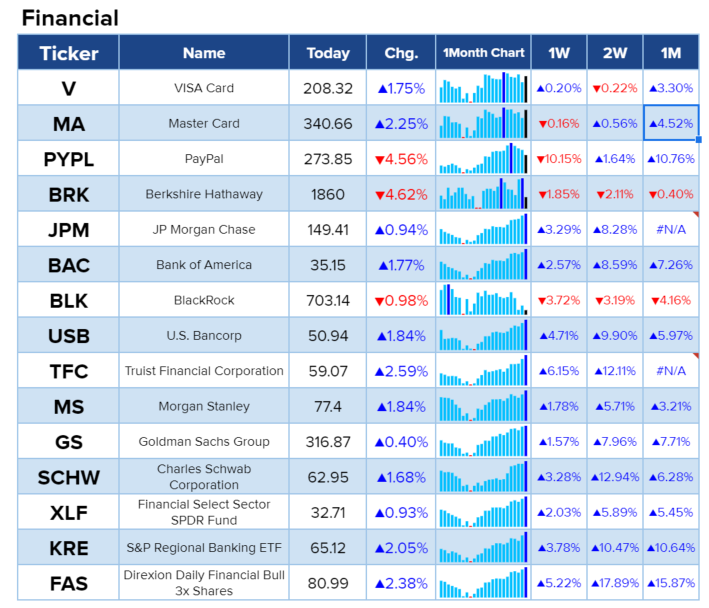This screenshot has height=608, width=709.
Task: Select the PayPal change cell 4.56%
Action: coord(401,159)
